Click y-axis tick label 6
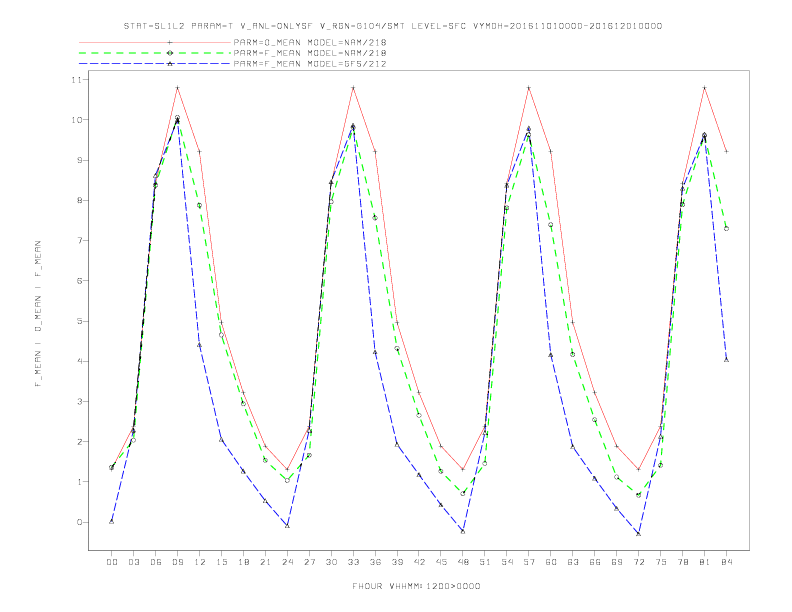The width and height of the screenshot is (792, 612). [x=79, y=281]
